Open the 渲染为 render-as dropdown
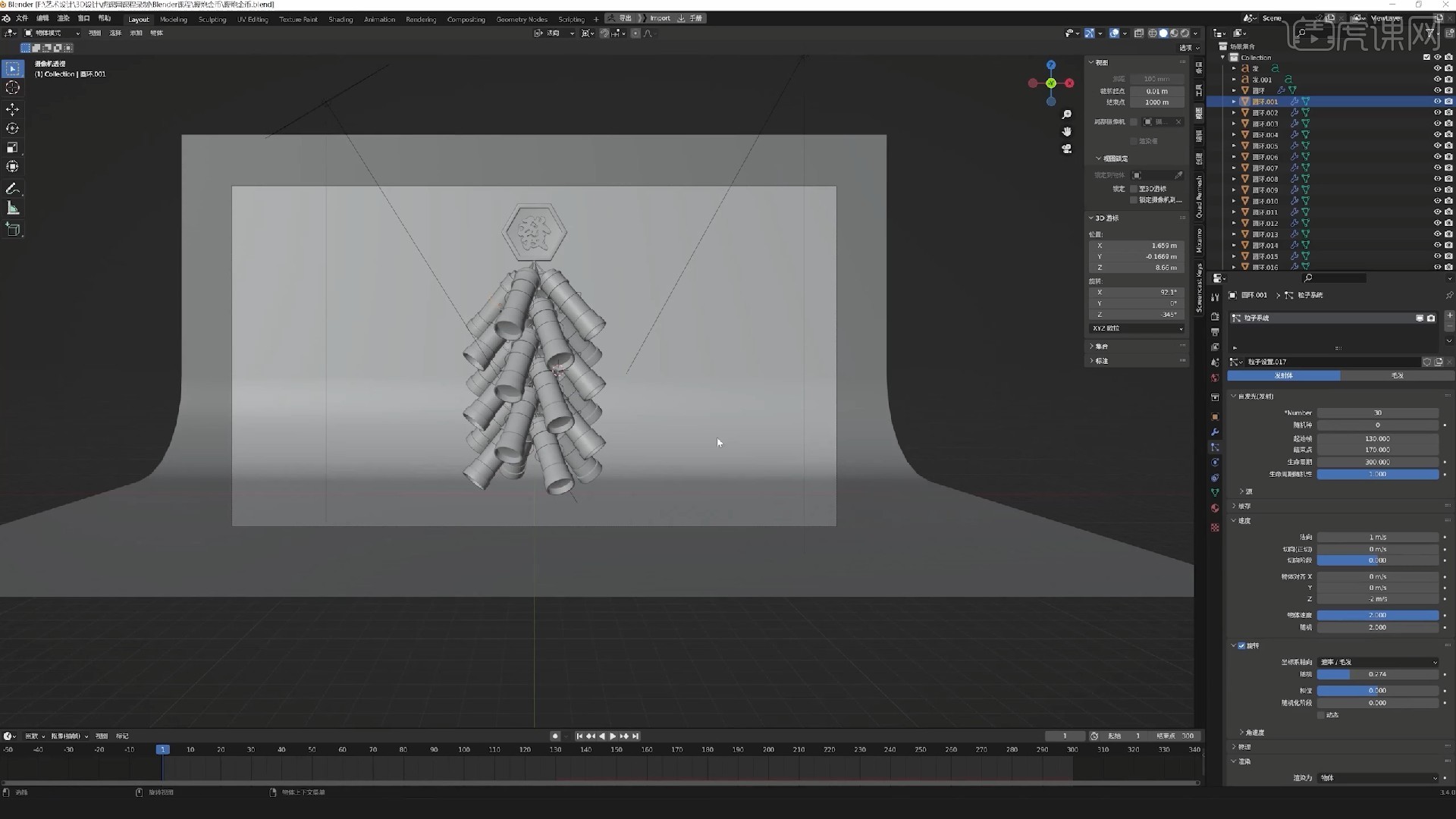The image size is (1456, 819). tap(1378, 778)
